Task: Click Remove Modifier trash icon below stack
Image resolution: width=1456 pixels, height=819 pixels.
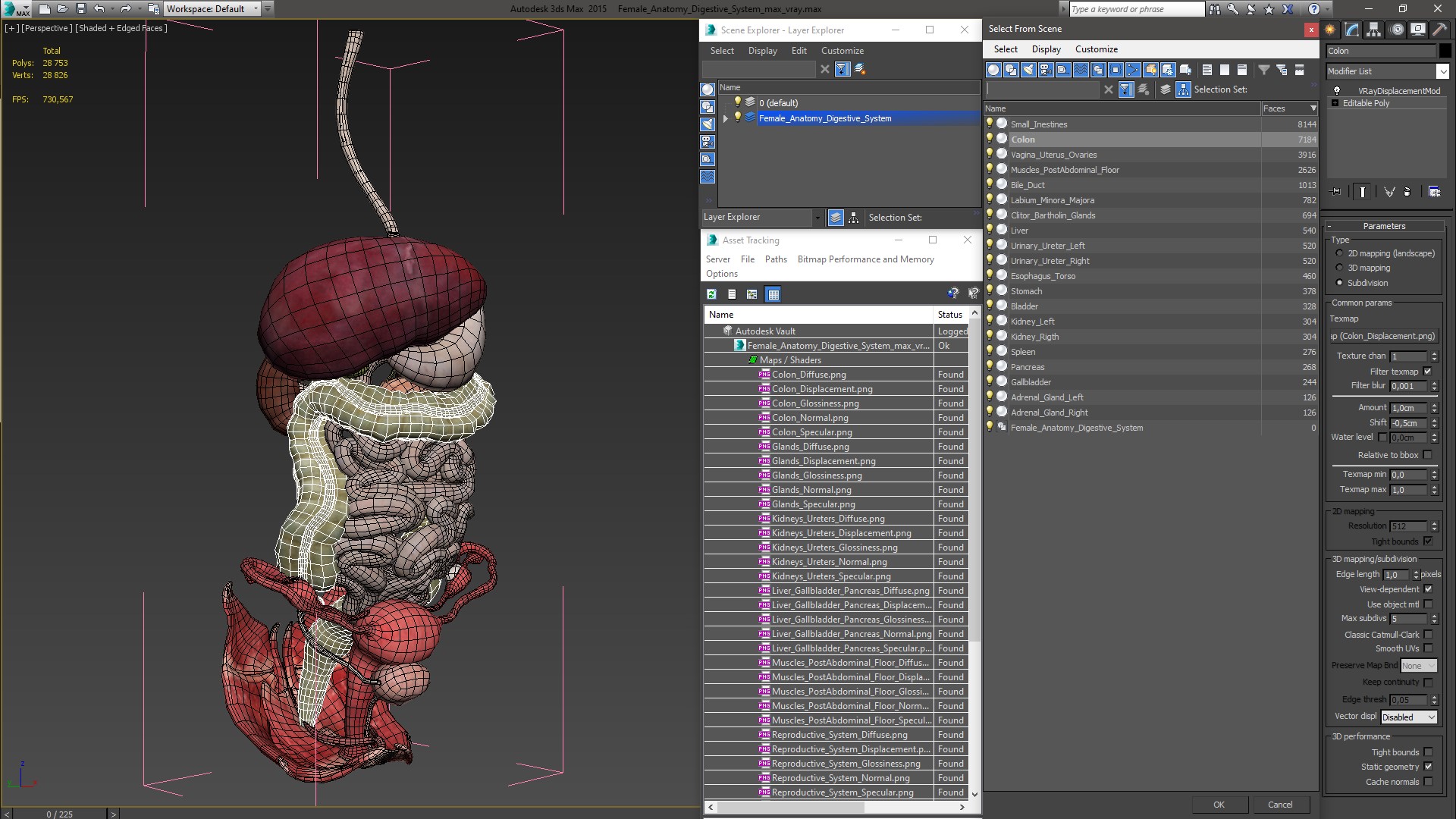Action: coord(1407,192)
